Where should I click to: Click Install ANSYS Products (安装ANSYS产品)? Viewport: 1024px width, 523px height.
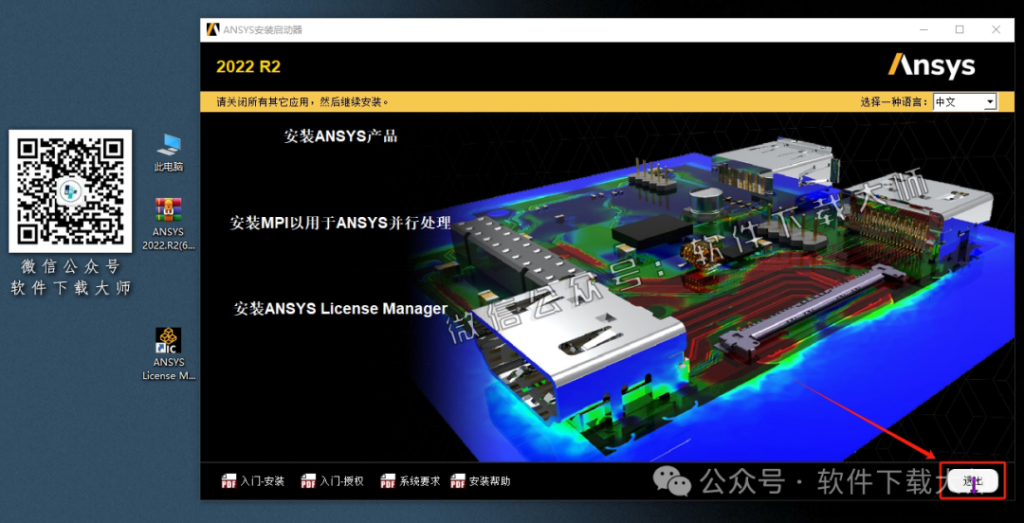tap(340, 136)
